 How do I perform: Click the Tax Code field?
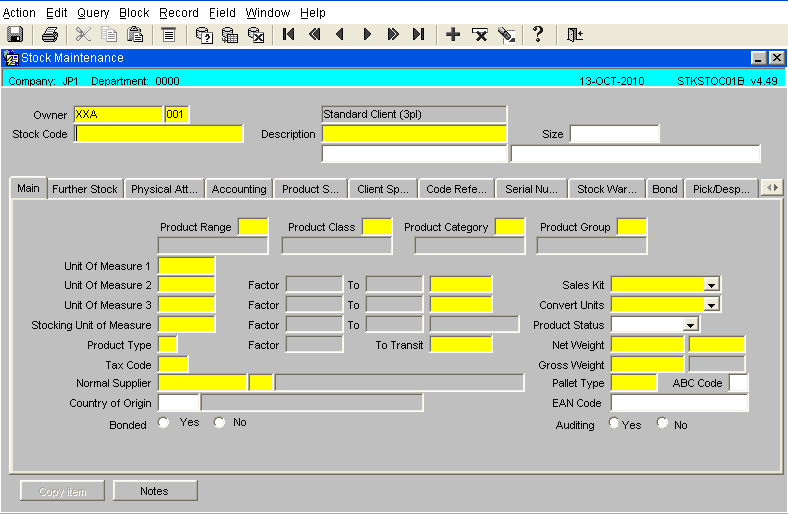(173, 364)
